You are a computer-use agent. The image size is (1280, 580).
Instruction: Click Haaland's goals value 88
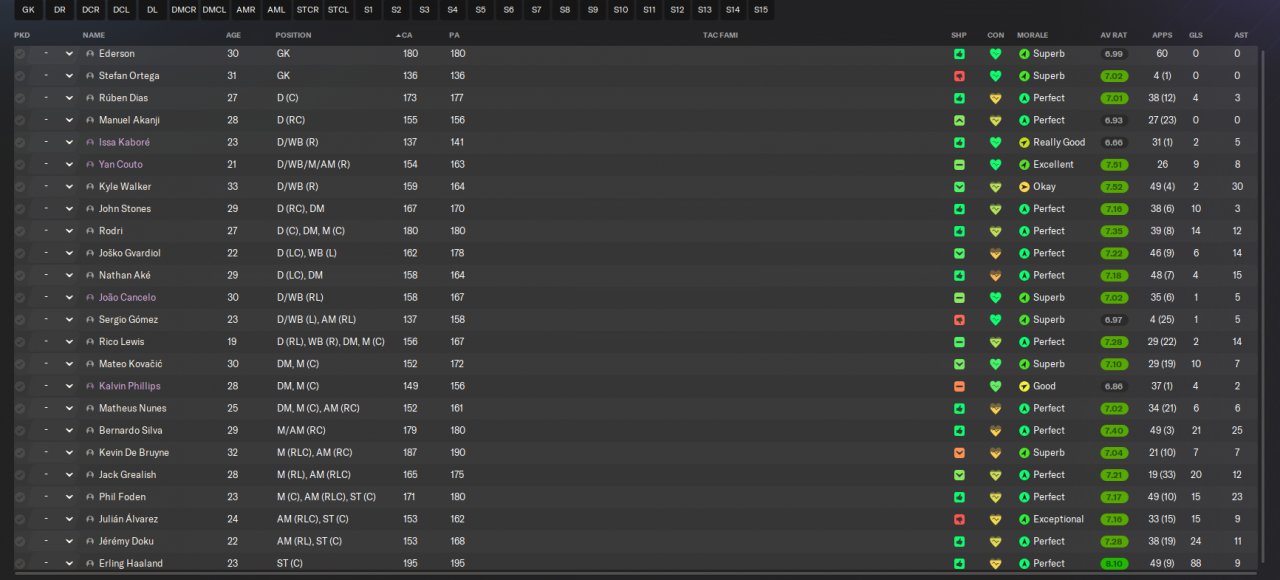(1196, 564)
